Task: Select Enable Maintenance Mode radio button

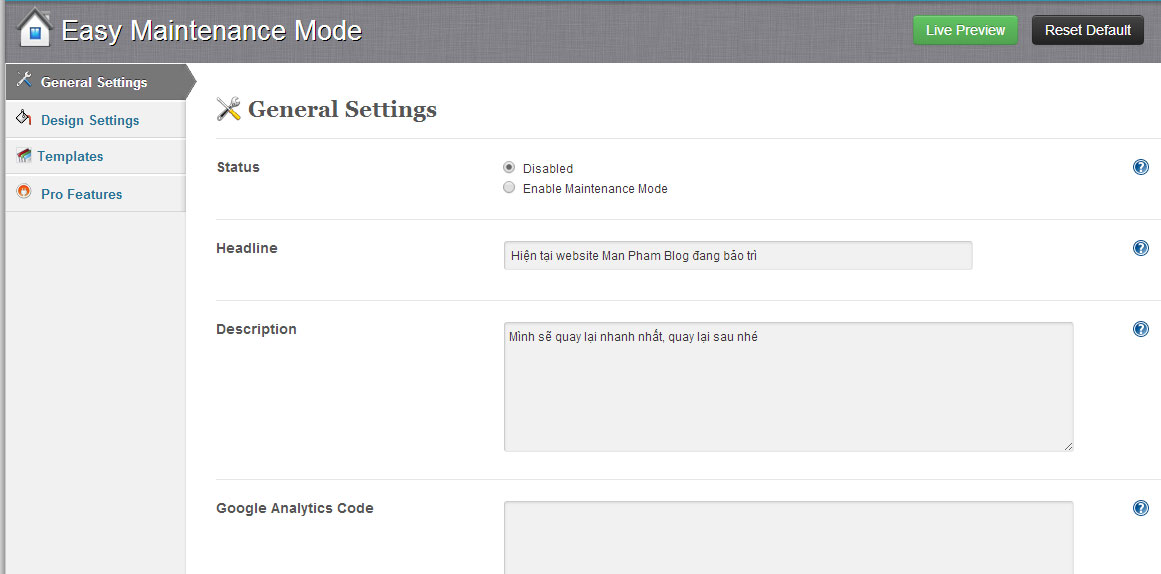Action: 509,187
